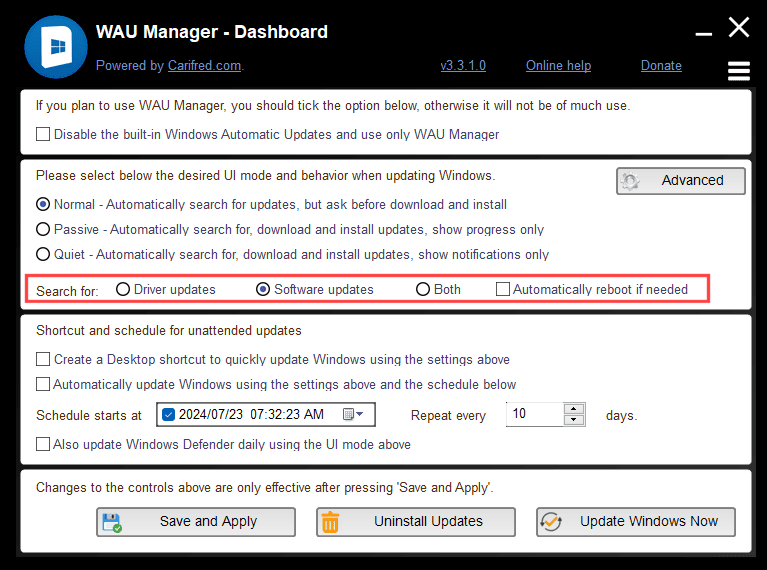Image resolution: width=767 pixels, height=570 pixels.
Task: Increase repeat days with the up arrow
Action: click(x=574, y=409)
